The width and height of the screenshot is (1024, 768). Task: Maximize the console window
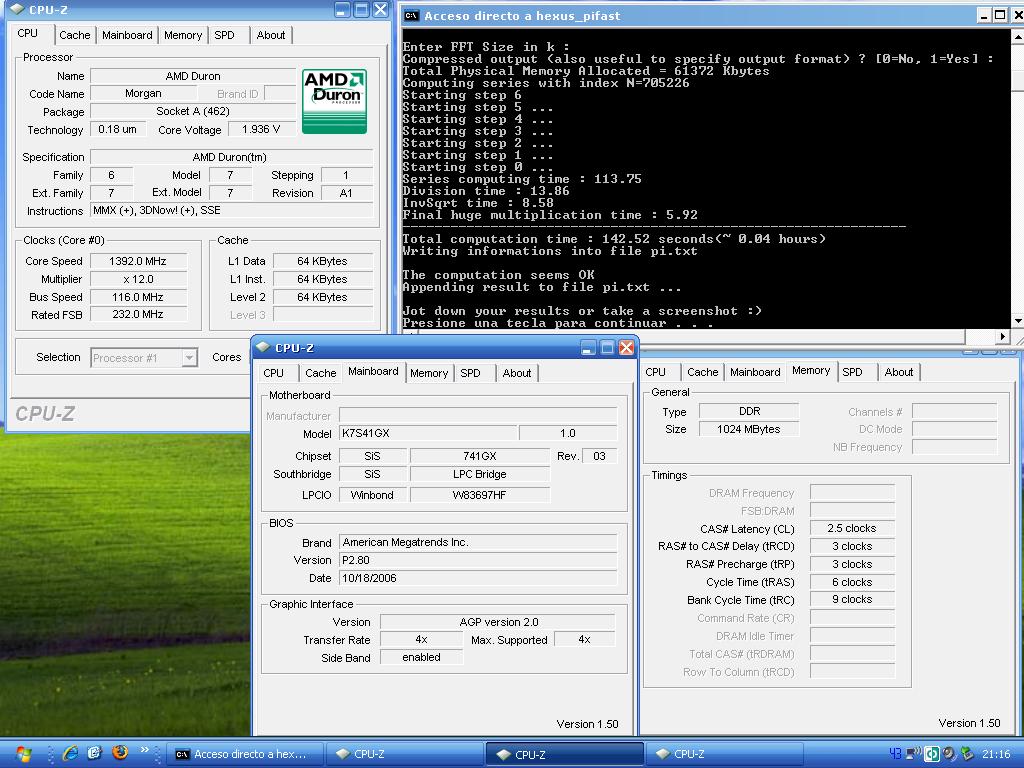click(1000, 15)
